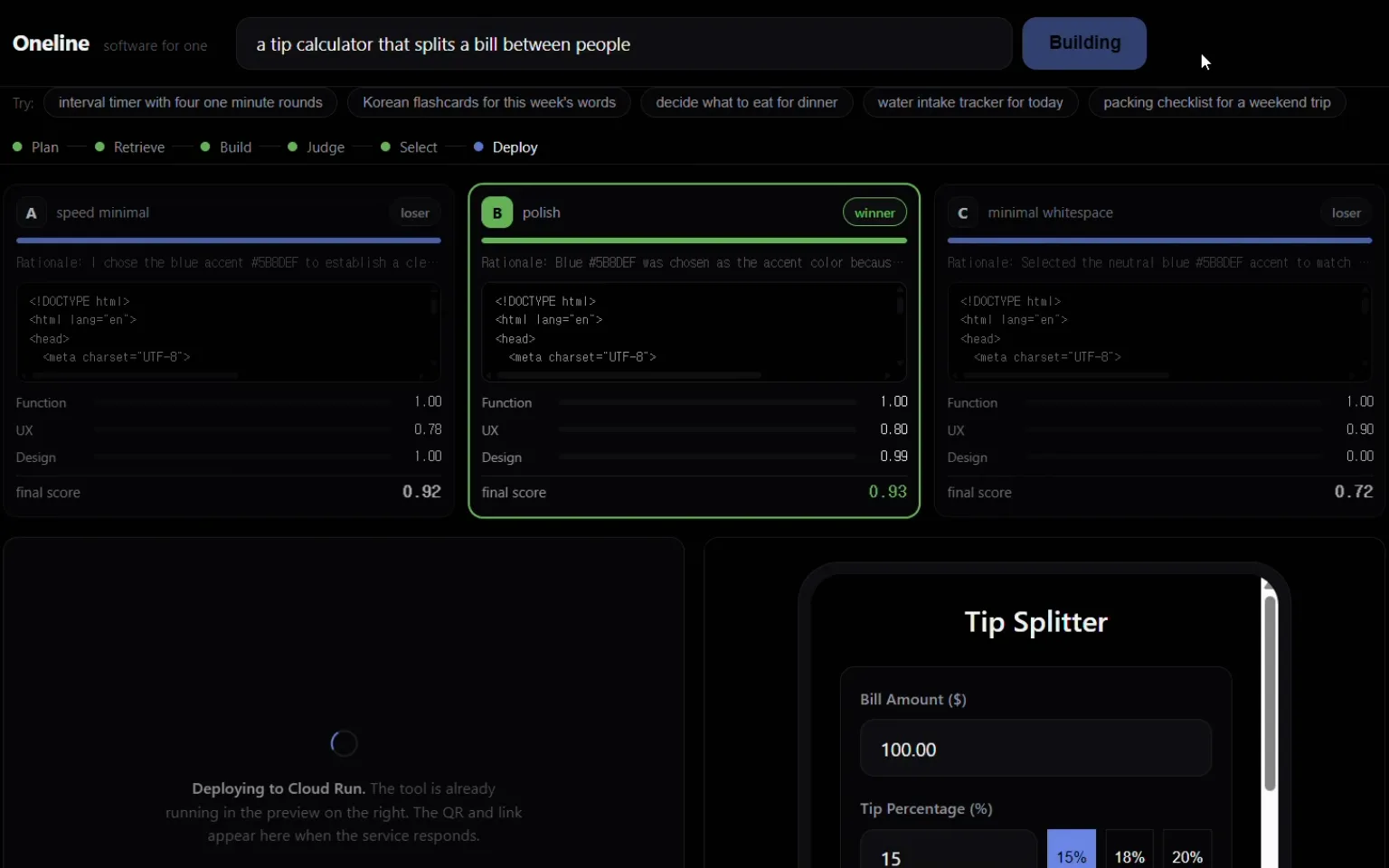Click the minimal whitespace card title
This screenshot has width=1389, height=868.
coord(1050,212)
